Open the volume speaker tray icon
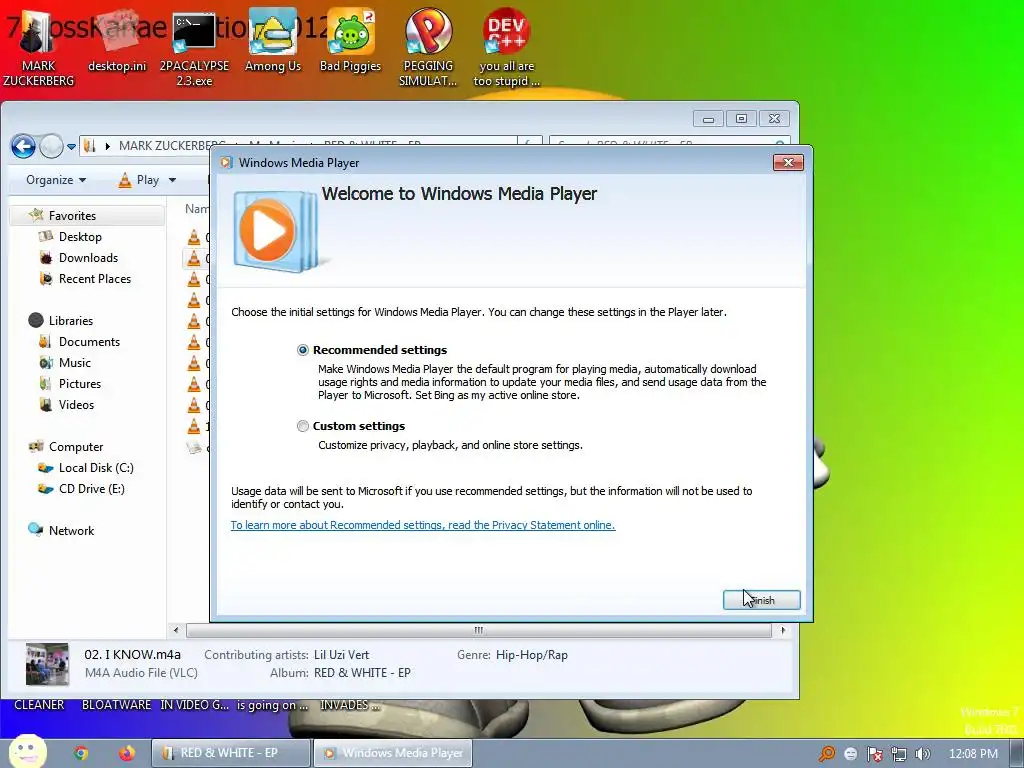The image size is (1024, 768). point(922,754)
